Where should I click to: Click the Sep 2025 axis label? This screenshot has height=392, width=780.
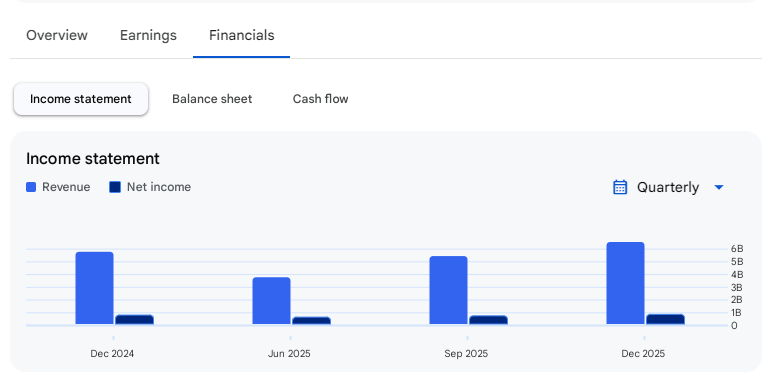click(466, 354)
